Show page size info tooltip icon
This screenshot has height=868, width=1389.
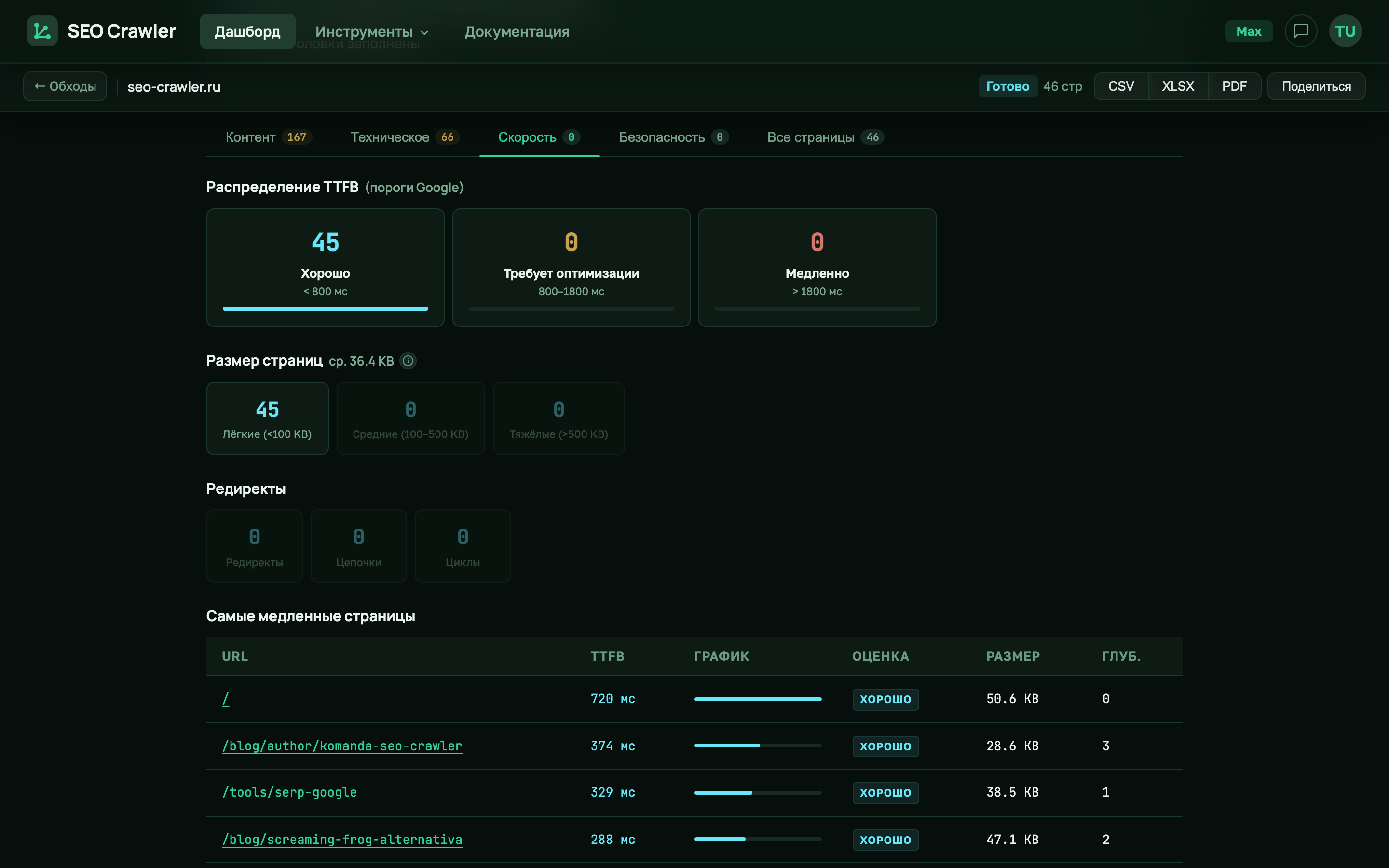click(408, 361)
